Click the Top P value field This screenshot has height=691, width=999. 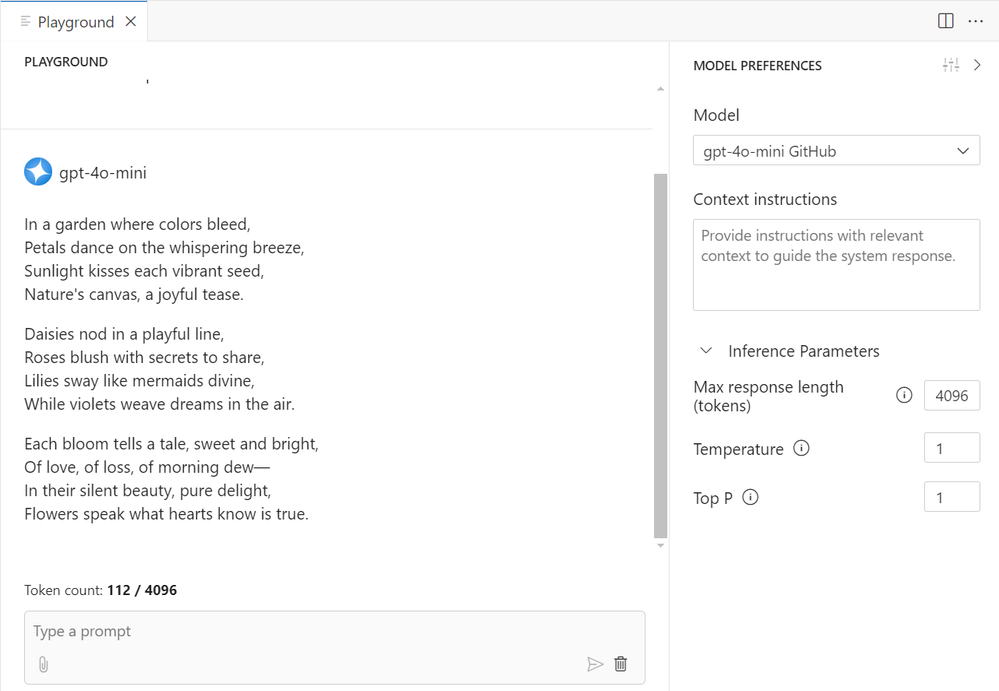[x=951, y=497]
